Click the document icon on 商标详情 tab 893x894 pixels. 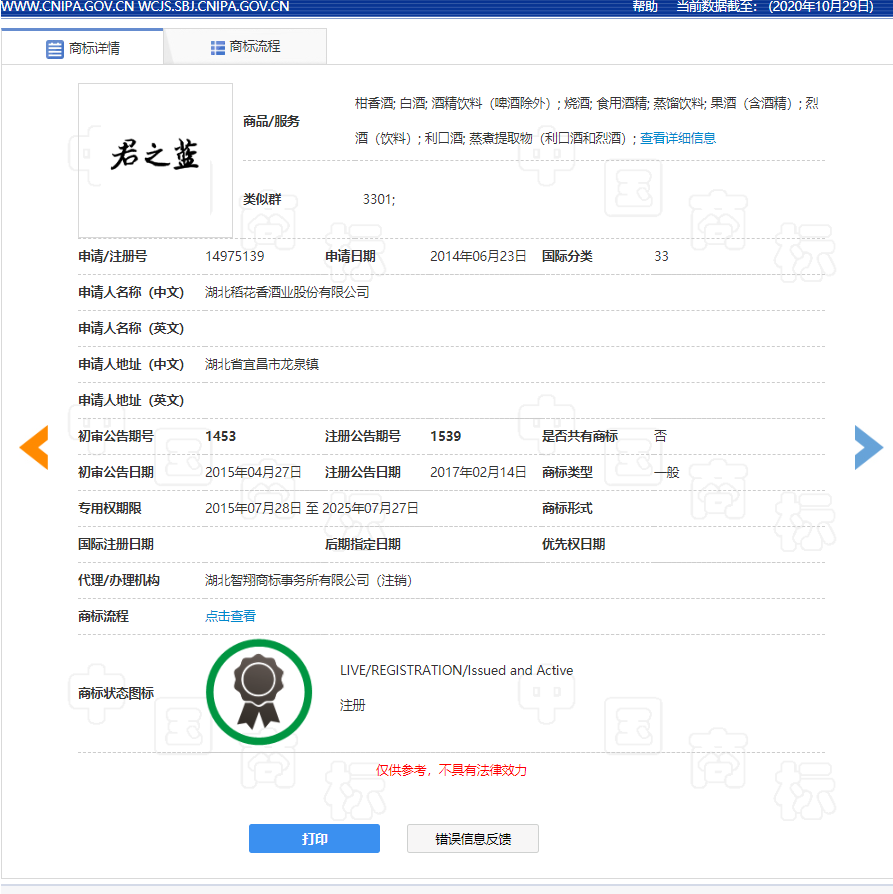(x=55, y=48)
